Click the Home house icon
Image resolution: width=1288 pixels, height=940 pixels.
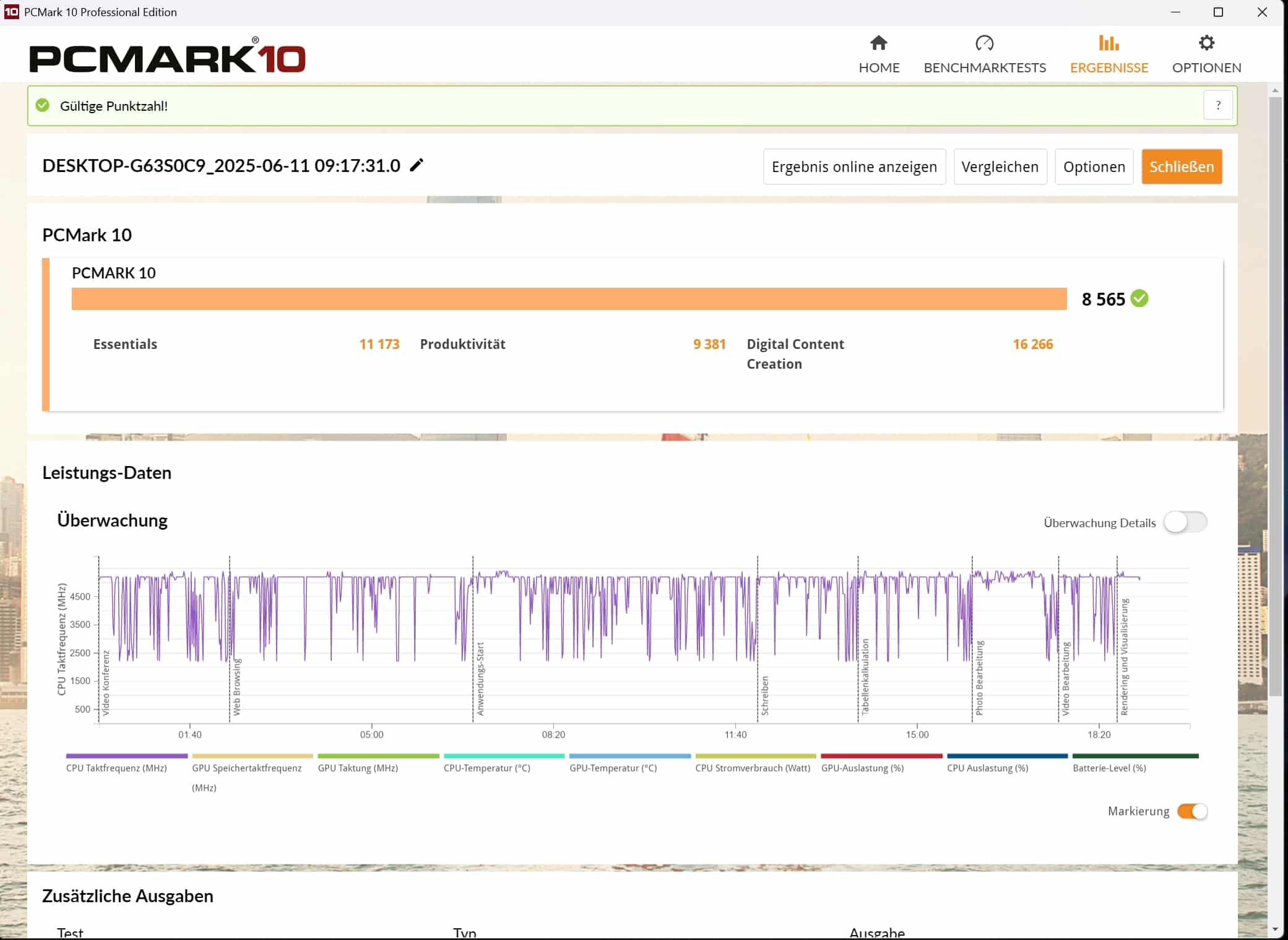[878, 43]
